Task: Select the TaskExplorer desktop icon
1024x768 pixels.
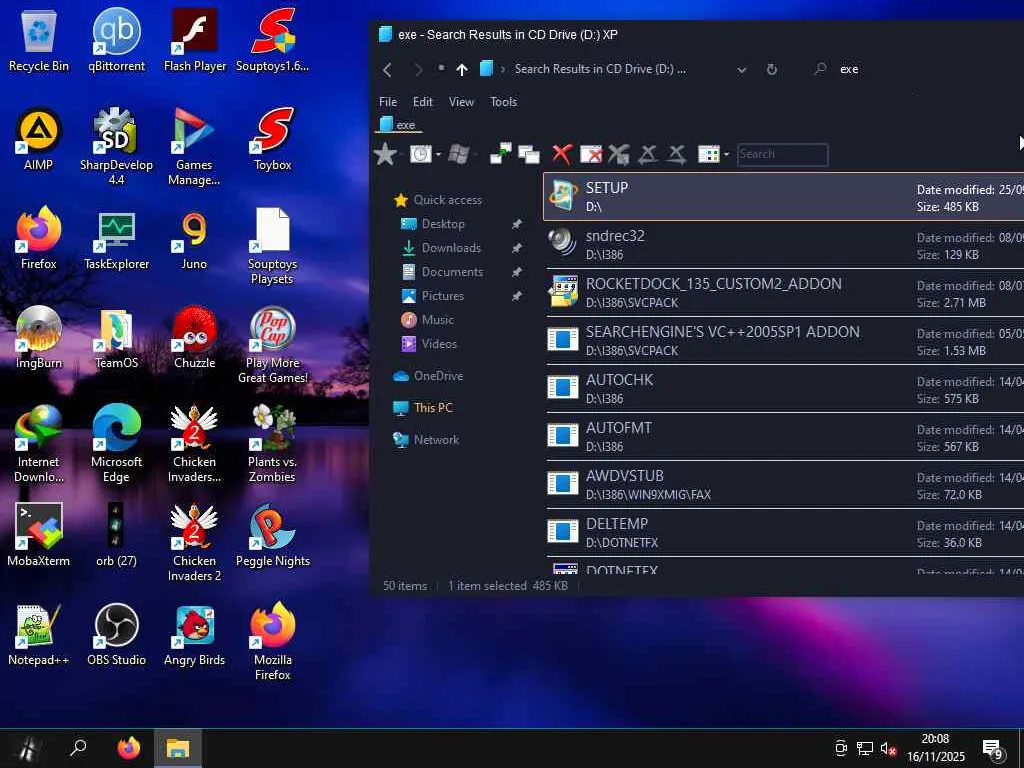Action: click(116, 239)
